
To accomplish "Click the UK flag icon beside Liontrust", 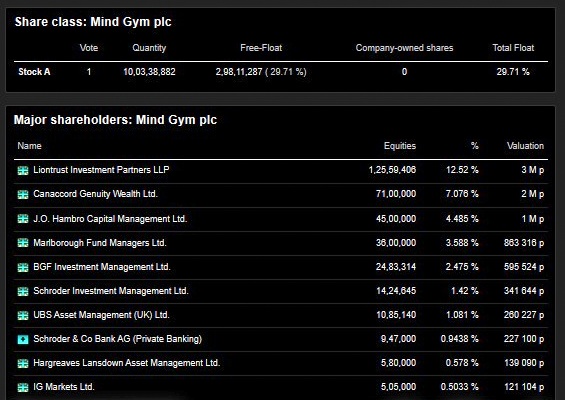I will click(x=23, y=170).
